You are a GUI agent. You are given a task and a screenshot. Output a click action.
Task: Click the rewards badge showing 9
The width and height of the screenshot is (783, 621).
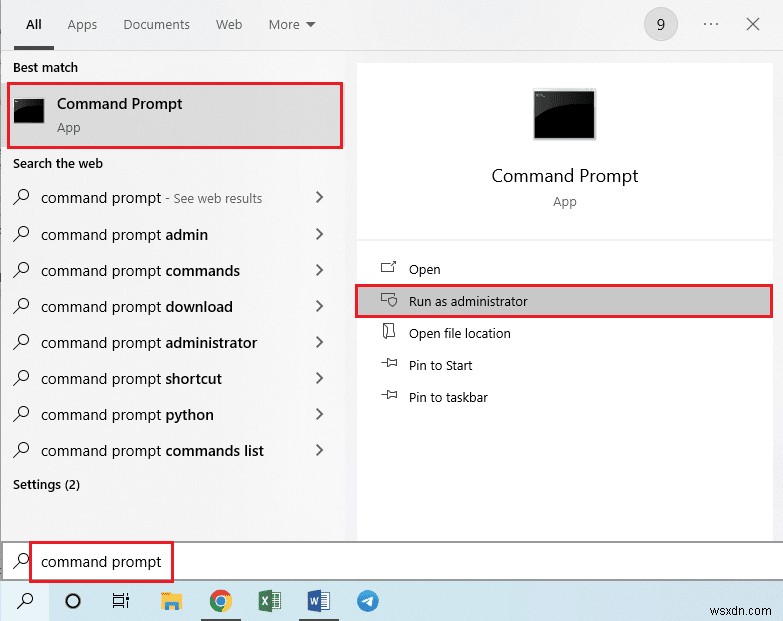[660, 24]
